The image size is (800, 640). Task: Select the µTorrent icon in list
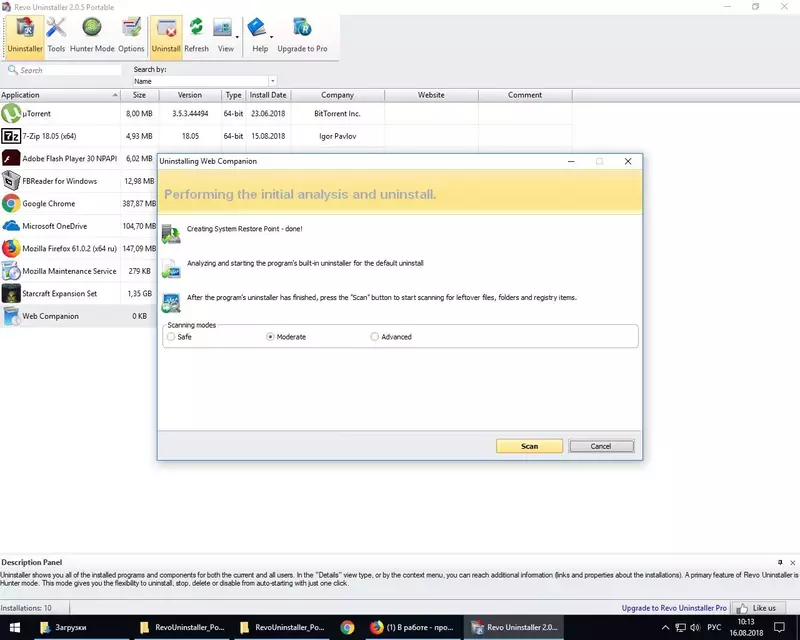11,113
